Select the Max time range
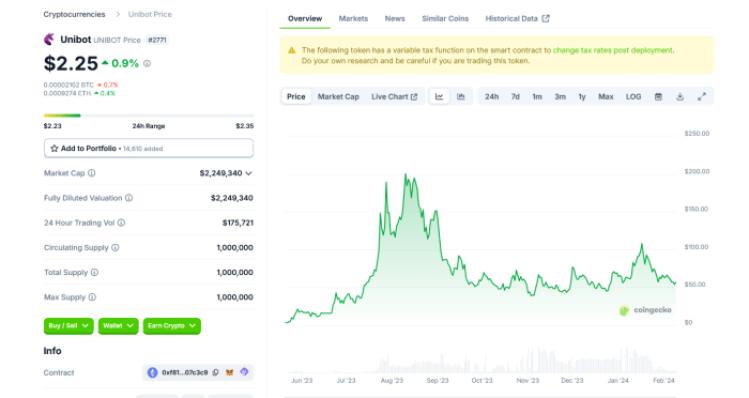Viewport: 749px width, 398px height. coord(606,97)
